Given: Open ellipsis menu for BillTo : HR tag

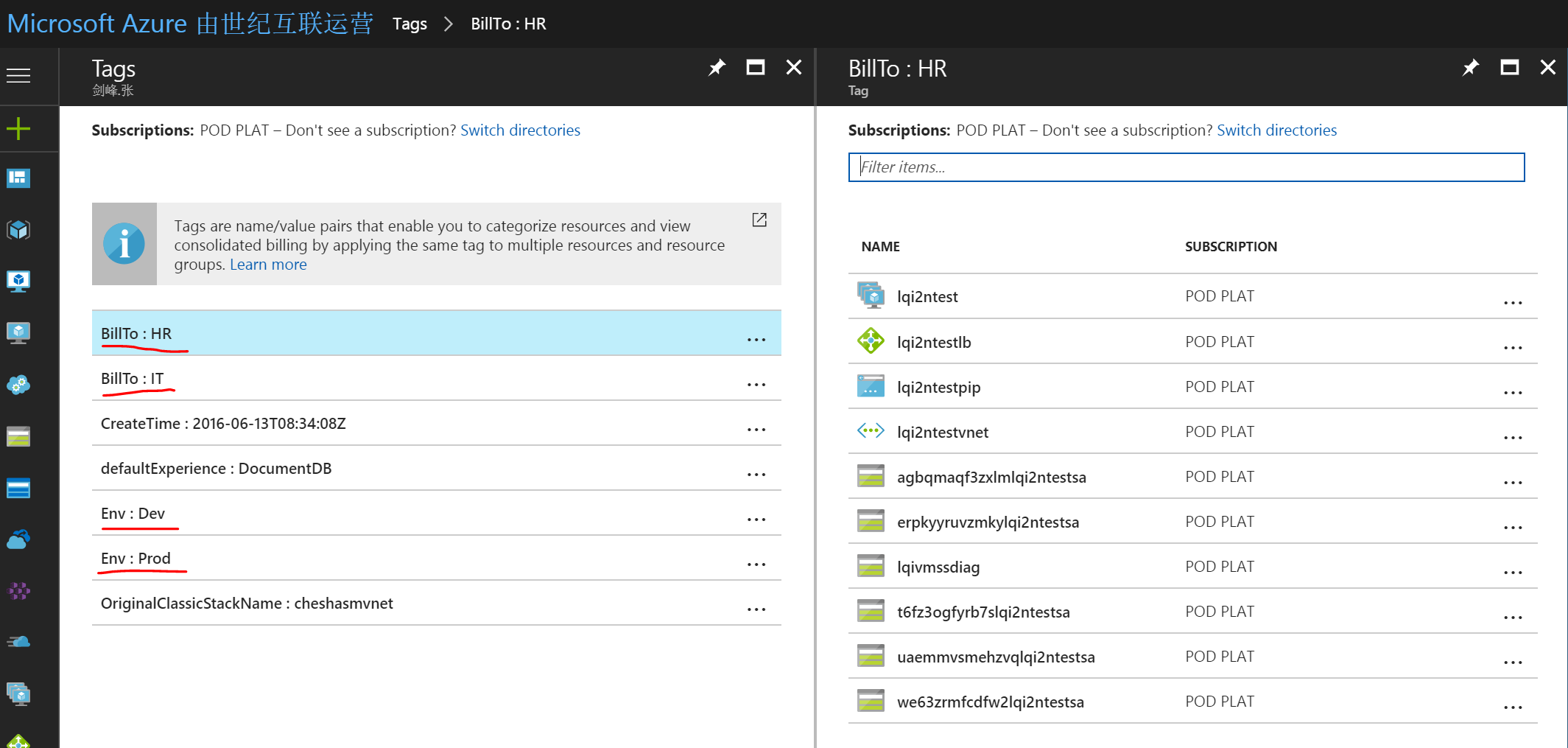Looking at the screenshot, I should pos(756,340).
